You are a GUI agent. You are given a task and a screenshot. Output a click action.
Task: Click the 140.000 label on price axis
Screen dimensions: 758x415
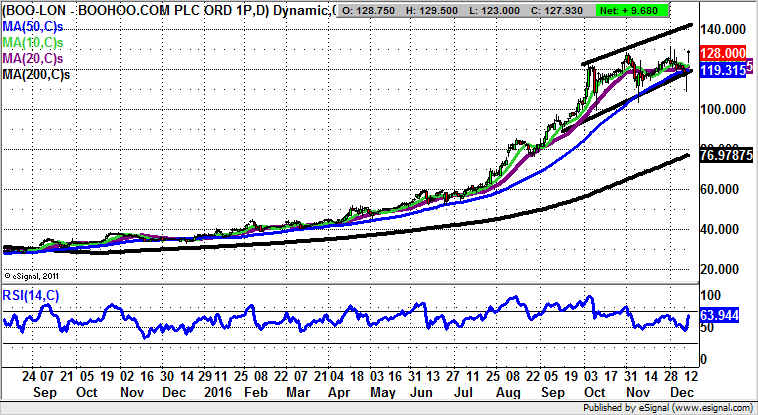[722, 31]
